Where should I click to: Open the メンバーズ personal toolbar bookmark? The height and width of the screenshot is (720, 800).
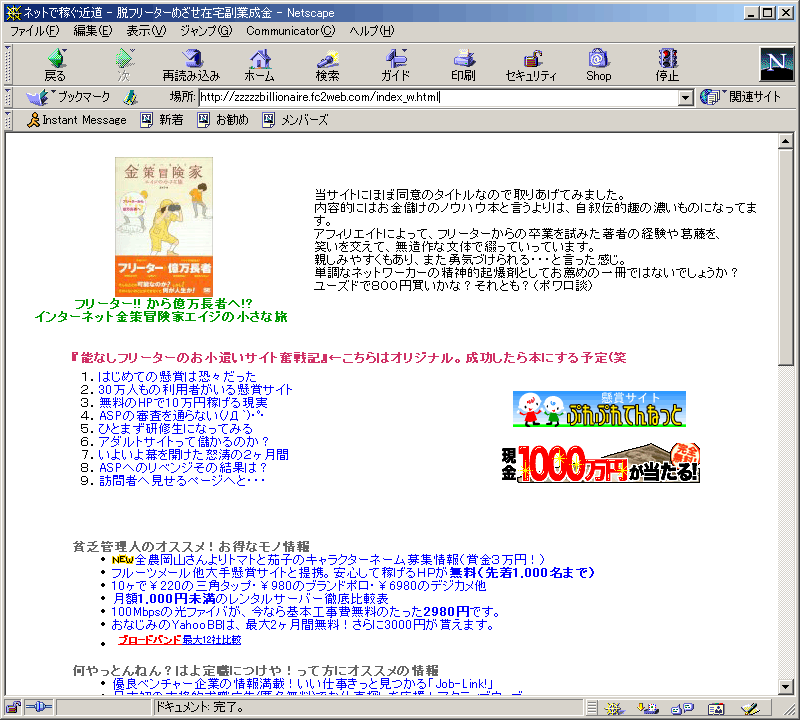click(x=295, y=120)
